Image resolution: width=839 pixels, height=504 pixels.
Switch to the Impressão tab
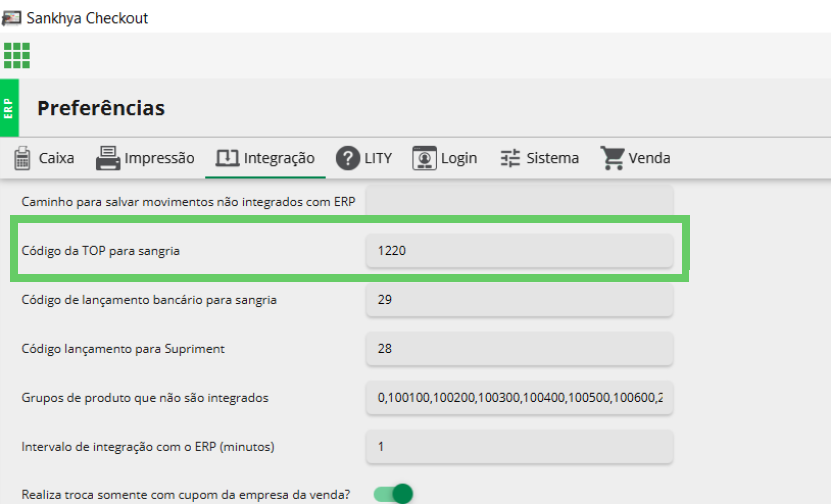(x=145, y=158)
